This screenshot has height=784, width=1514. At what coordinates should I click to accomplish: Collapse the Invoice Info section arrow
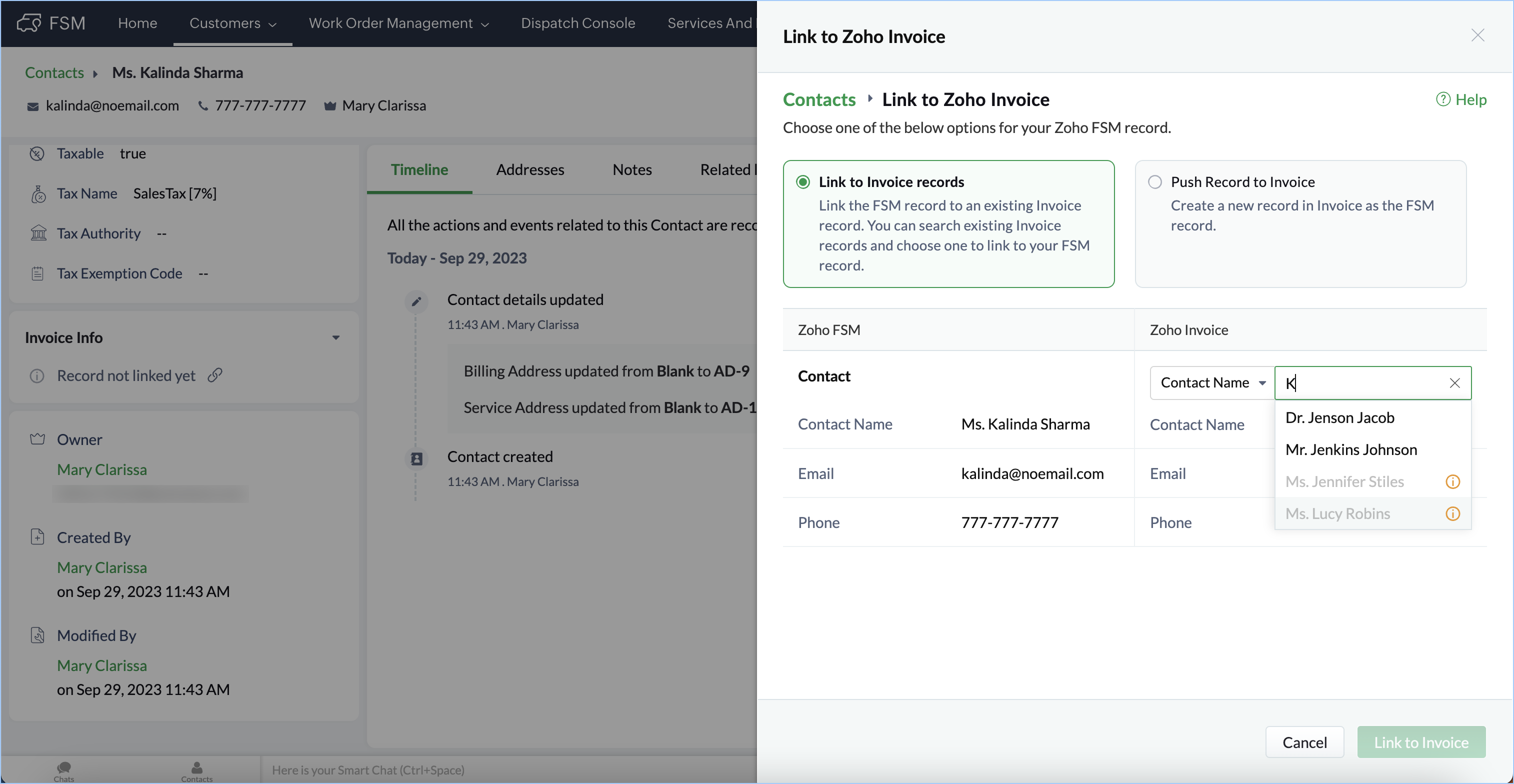coord(335,338)
